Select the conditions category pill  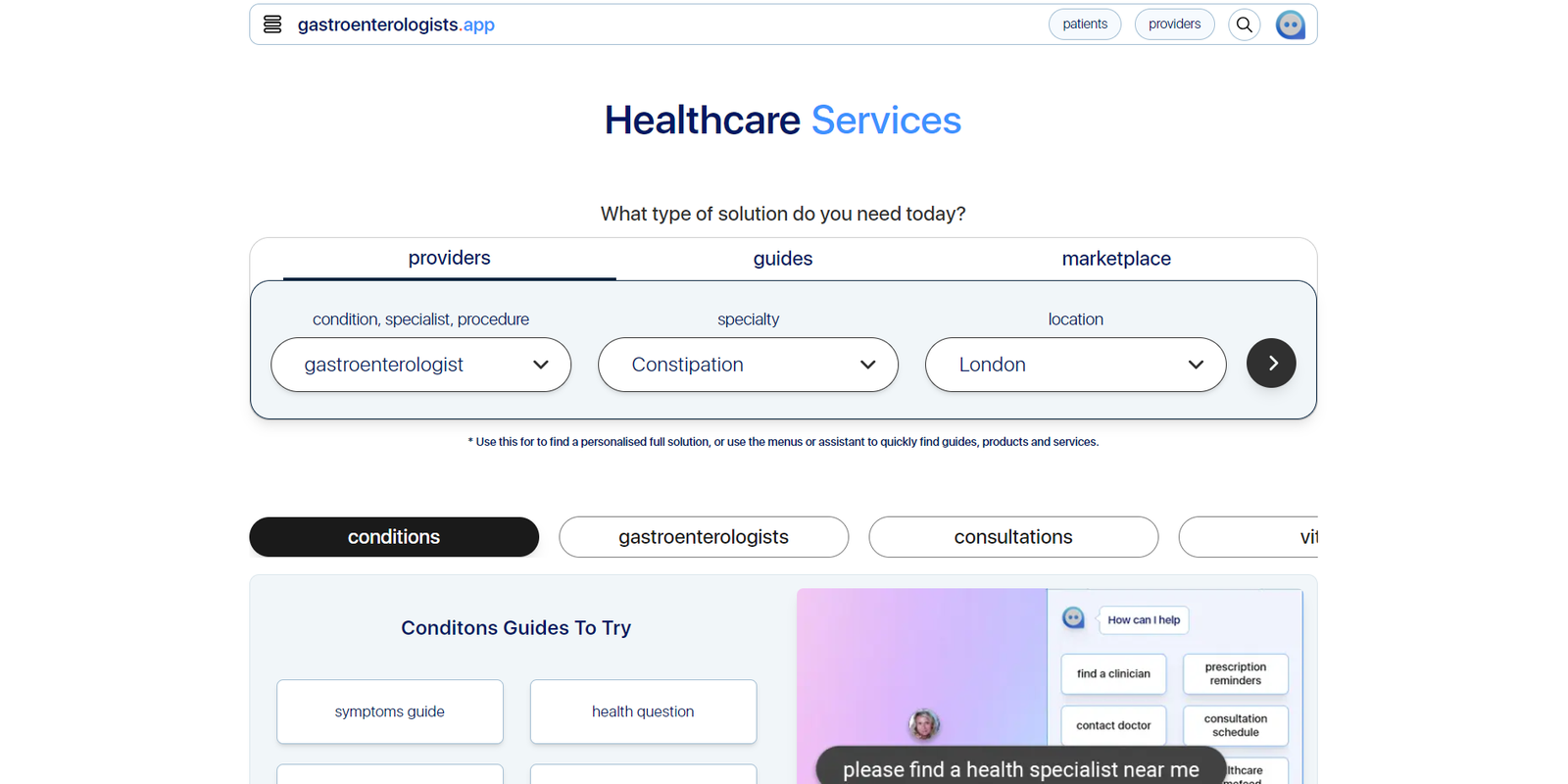(394, 537)
